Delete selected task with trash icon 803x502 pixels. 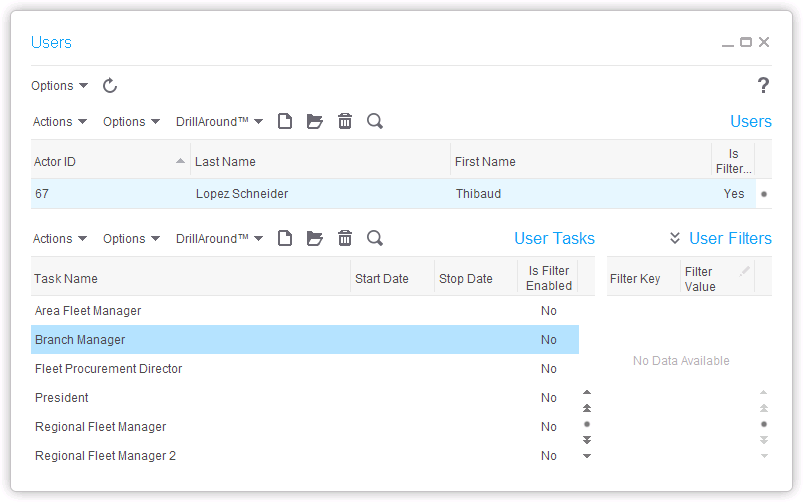point(345,239)
